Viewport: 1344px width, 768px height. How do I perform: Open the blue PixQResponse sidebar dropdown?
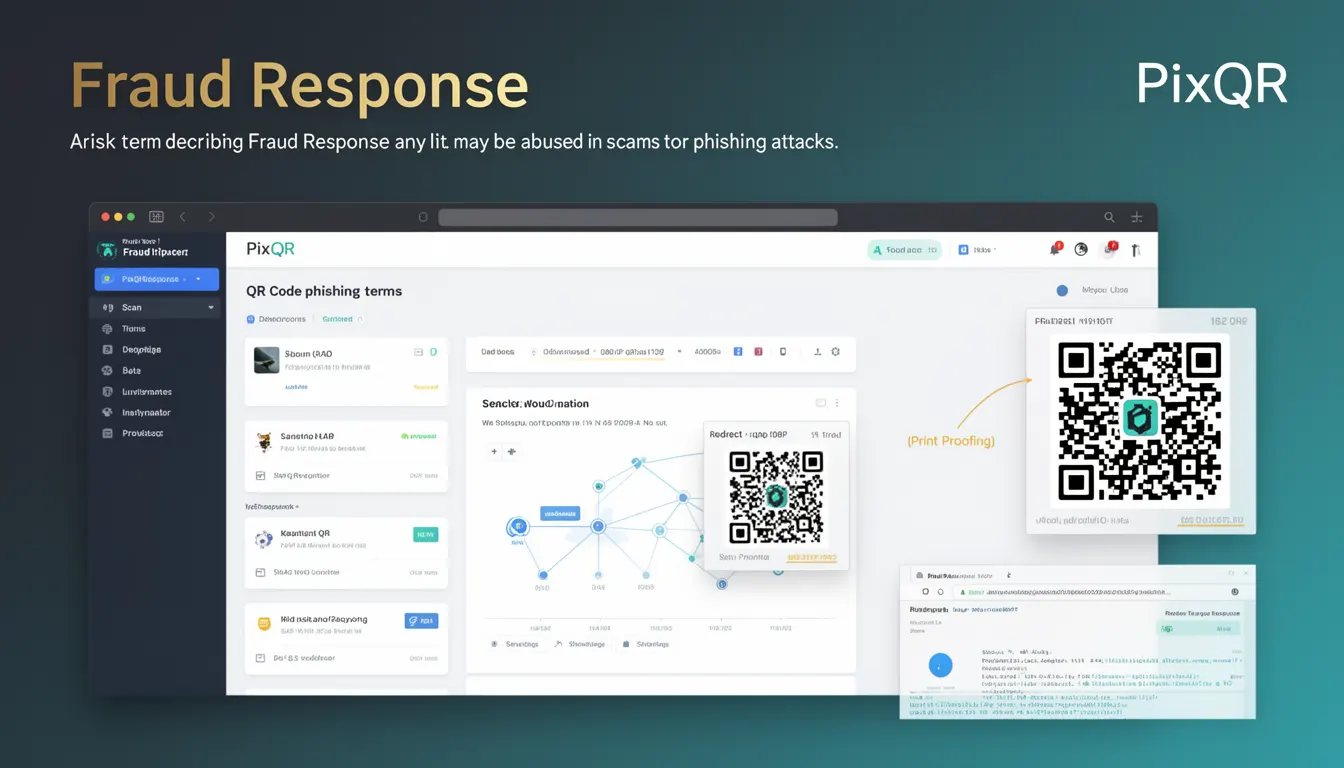point(156,279)
